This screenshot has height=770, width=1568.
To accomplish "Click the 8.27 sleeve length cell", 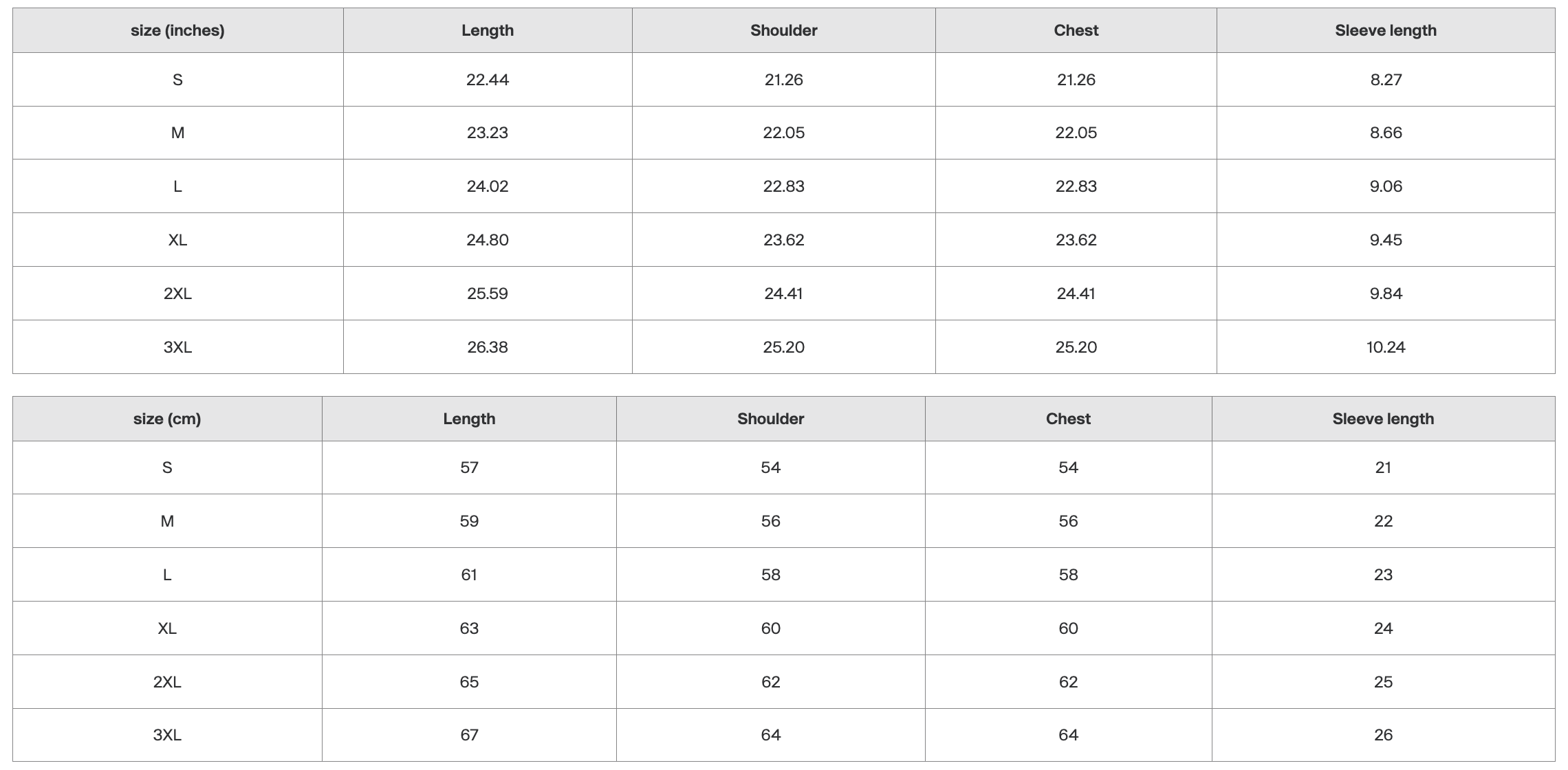I will click(x=1386, y=80).
